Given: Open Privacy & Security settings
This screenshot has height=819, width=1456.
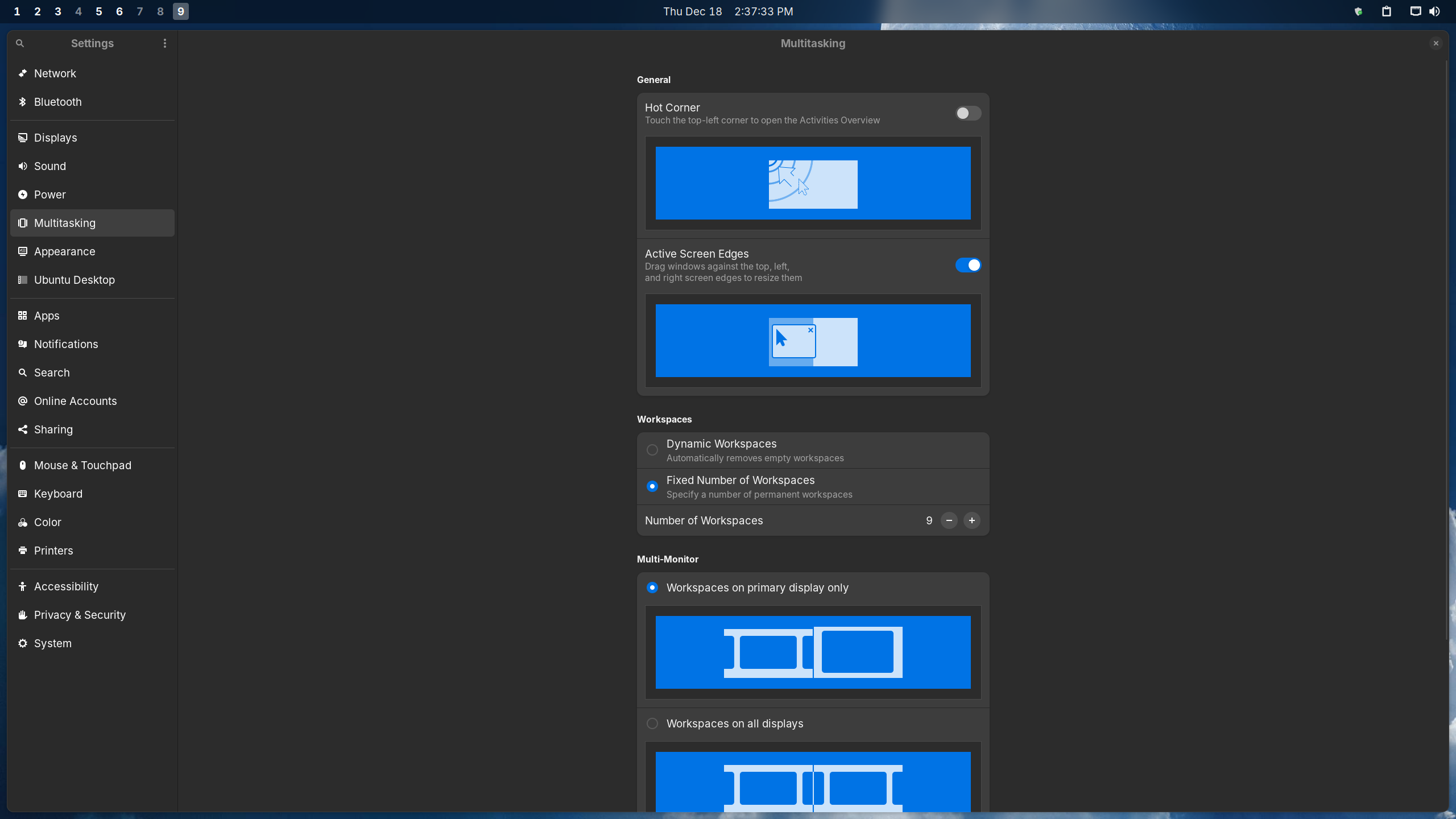Looking at the screenshot, I should tap(80, 615).
